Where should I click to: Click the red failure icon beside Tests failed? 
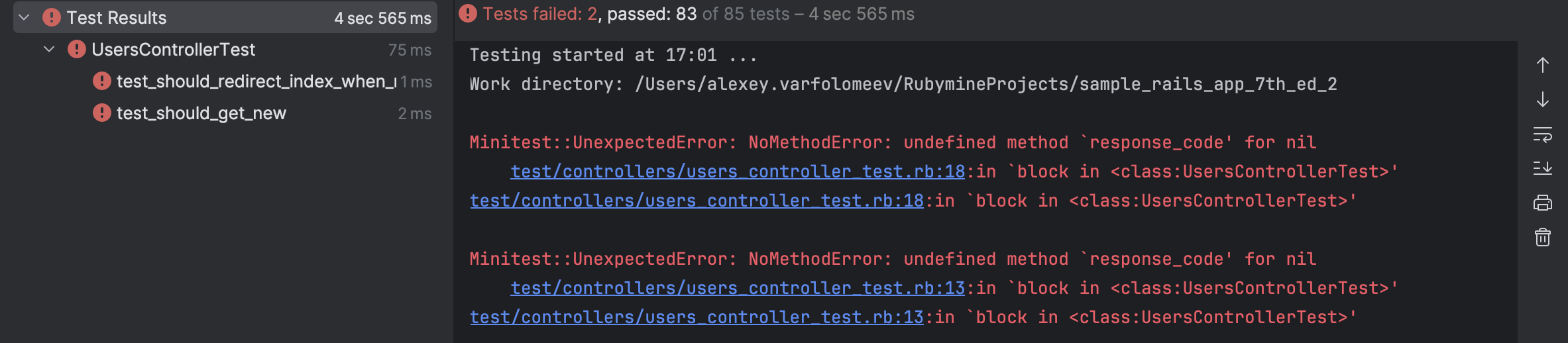468,14
